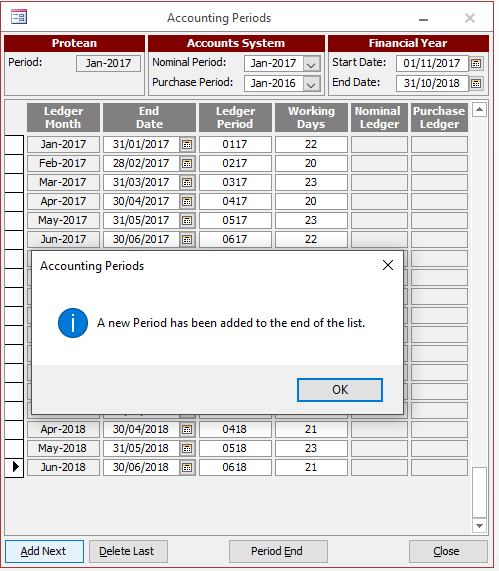
Task: Click the Period End button
Action: (278, 551)
